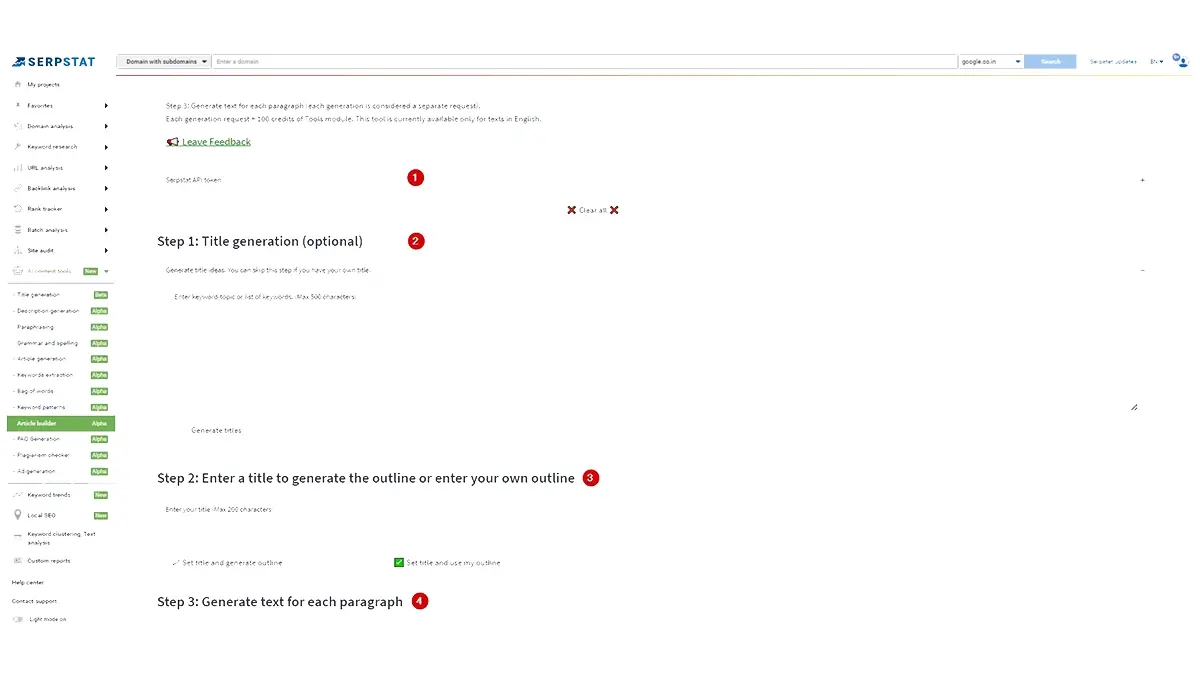This screenshot has height=675, width=1200.
Task: Click the Rank tracker icon
Action: [18, 209]
